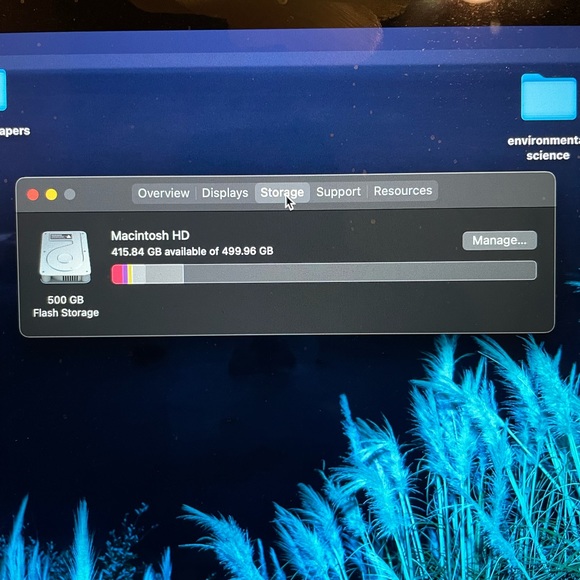Click the dark gray free-space portion of the storage bar
580x580 pixels.
360,272
